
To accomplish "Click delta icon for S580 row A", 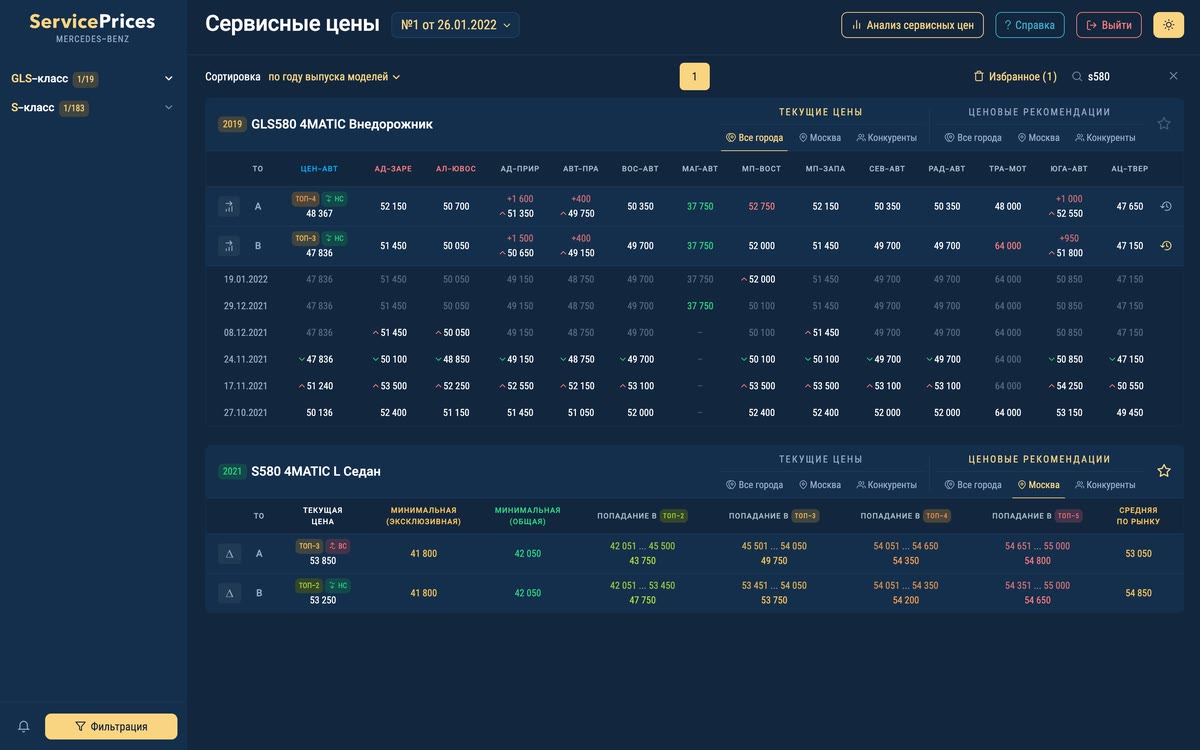I will (229, 553).
